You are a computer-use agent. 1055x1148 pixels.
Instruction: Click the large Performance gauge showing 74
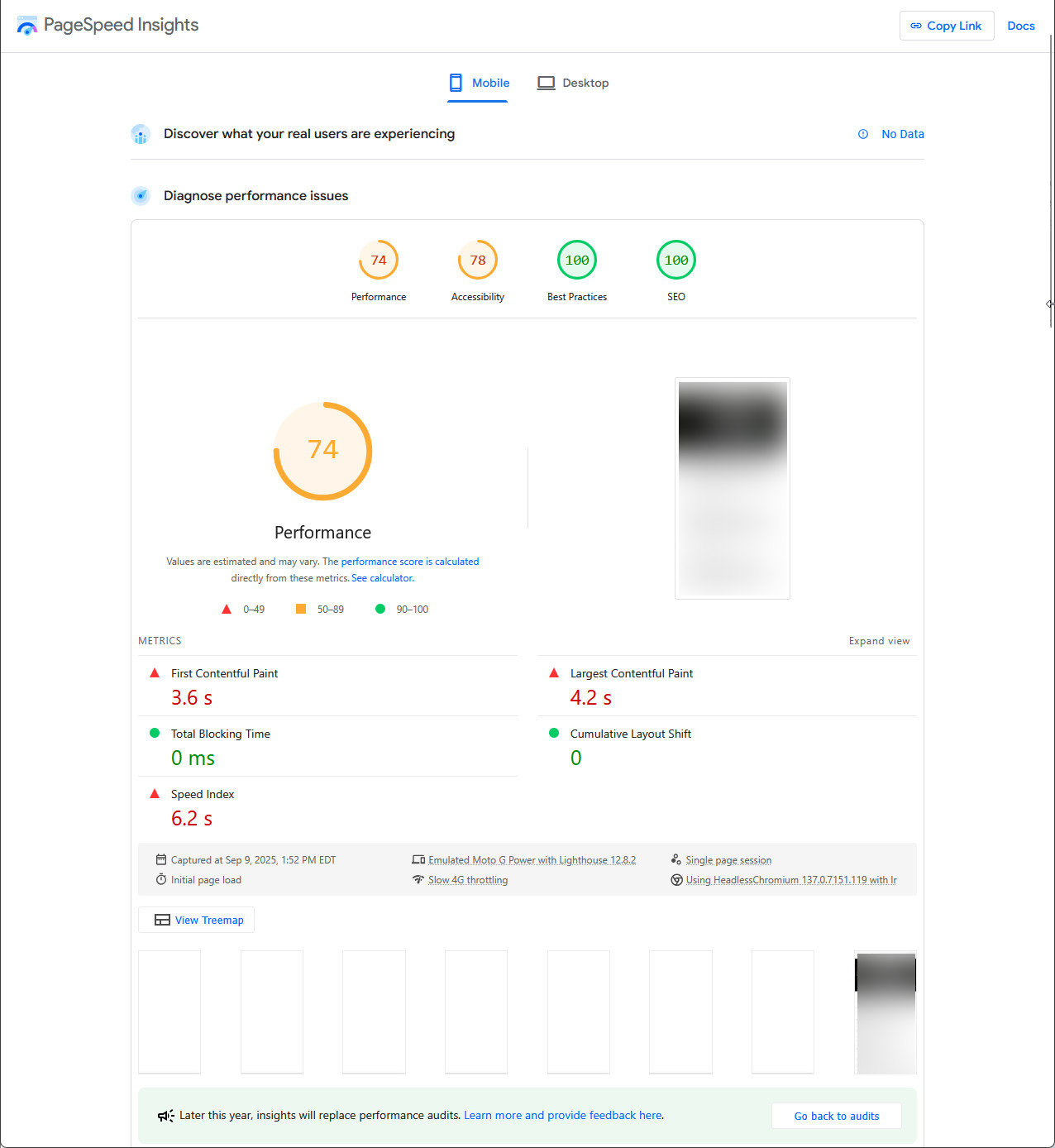322,451
